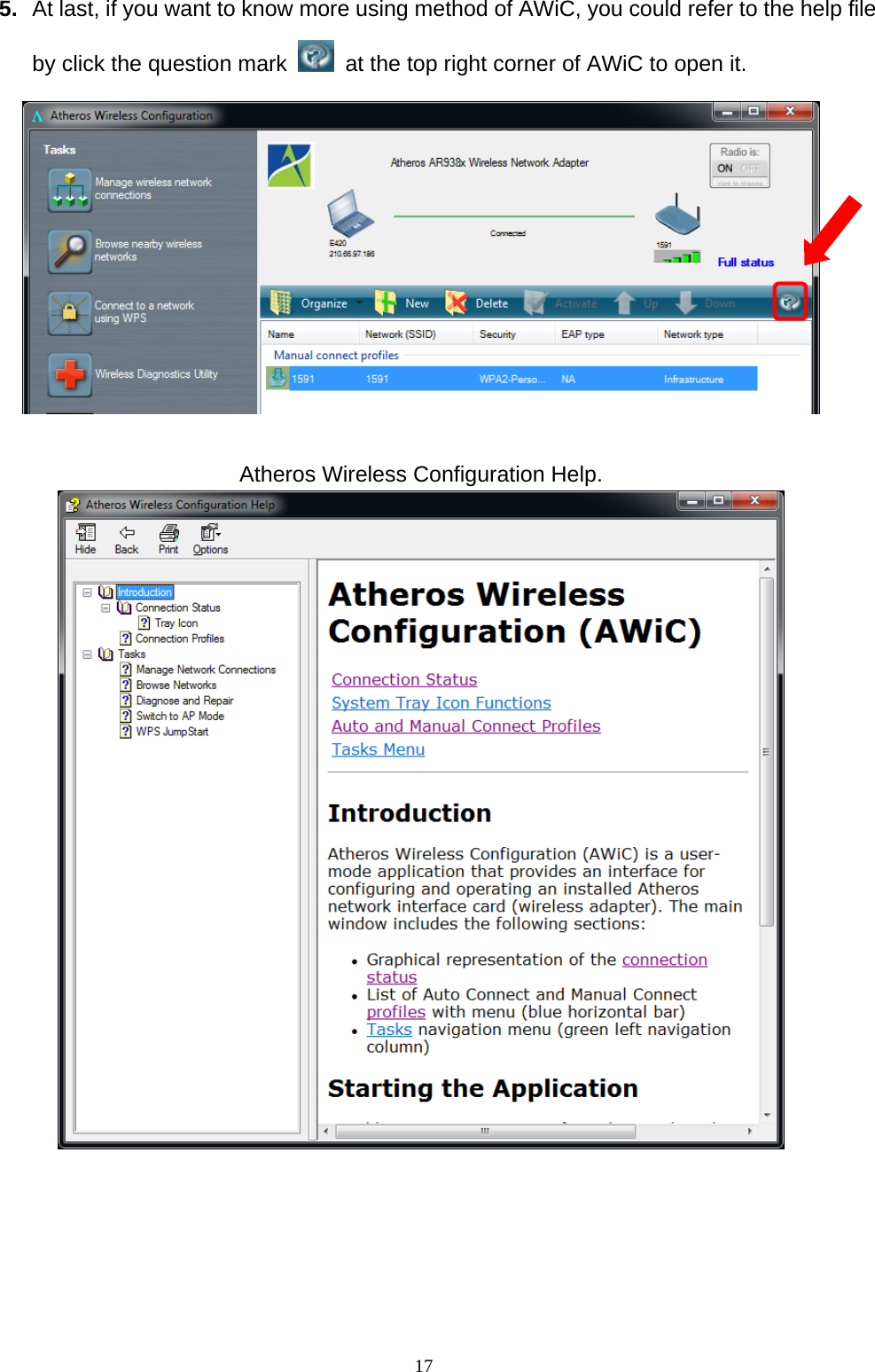Select Tray Icon help topic
The height and width of the screenshot is (1372, 875).
click(176, 623)
